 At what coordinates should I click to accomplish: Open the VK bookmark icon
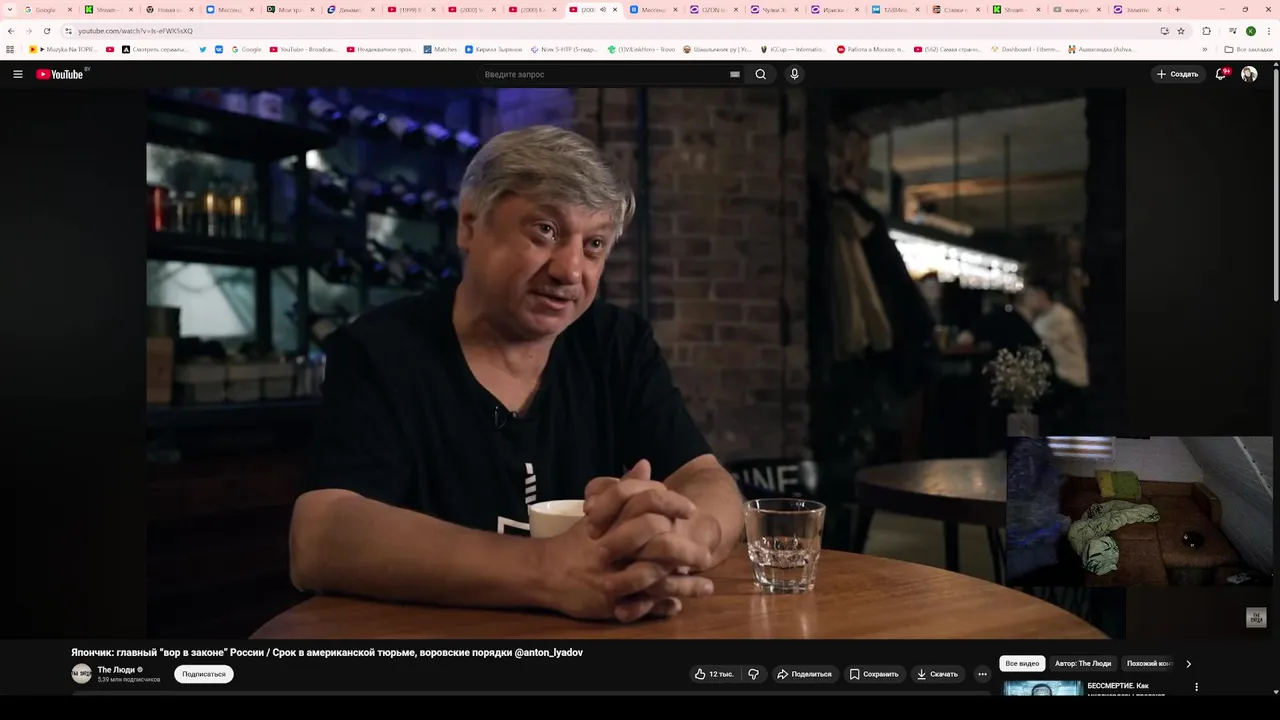pyautogui.click(x=219, y=49)
